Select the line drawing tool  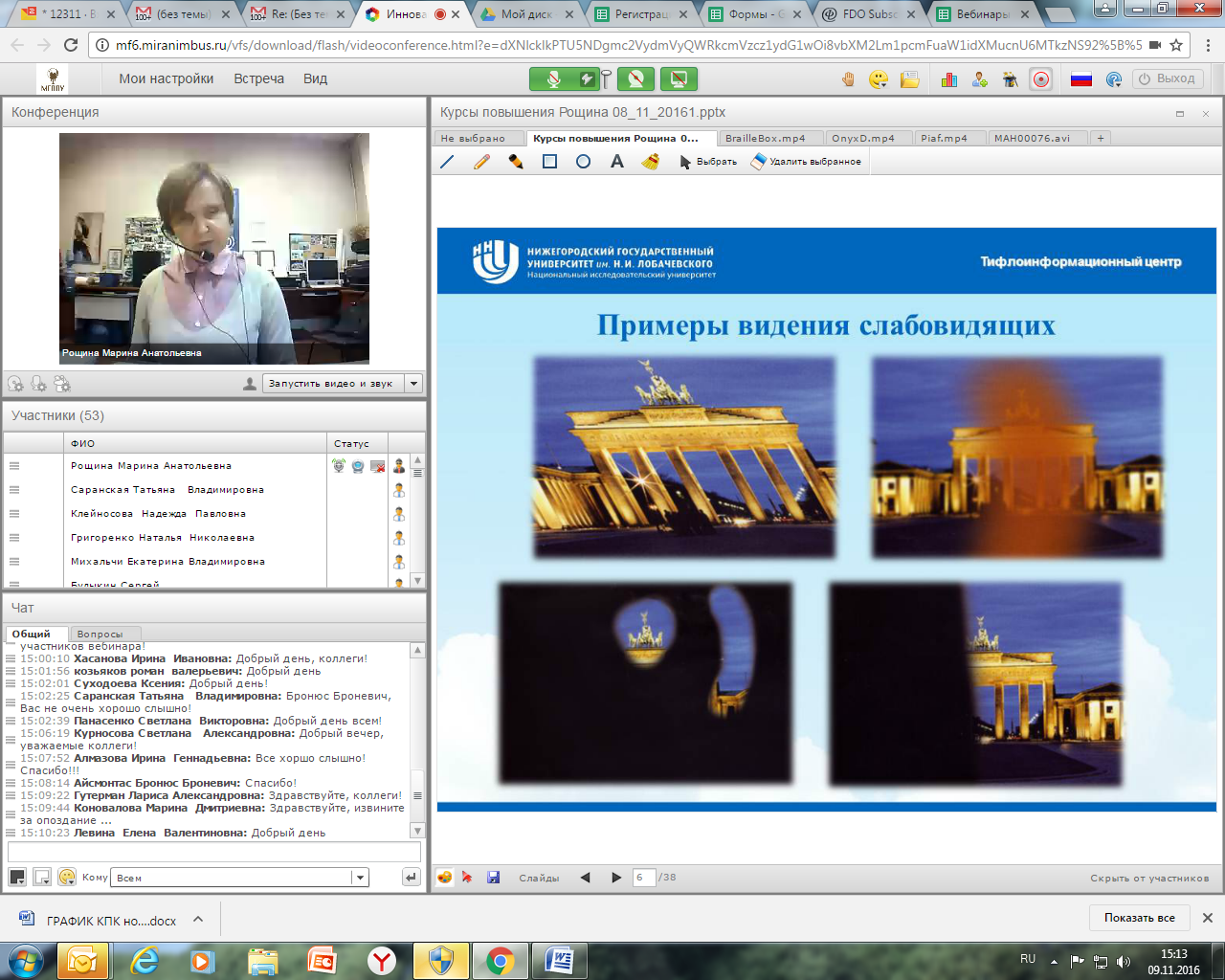(x=447, y=162)
